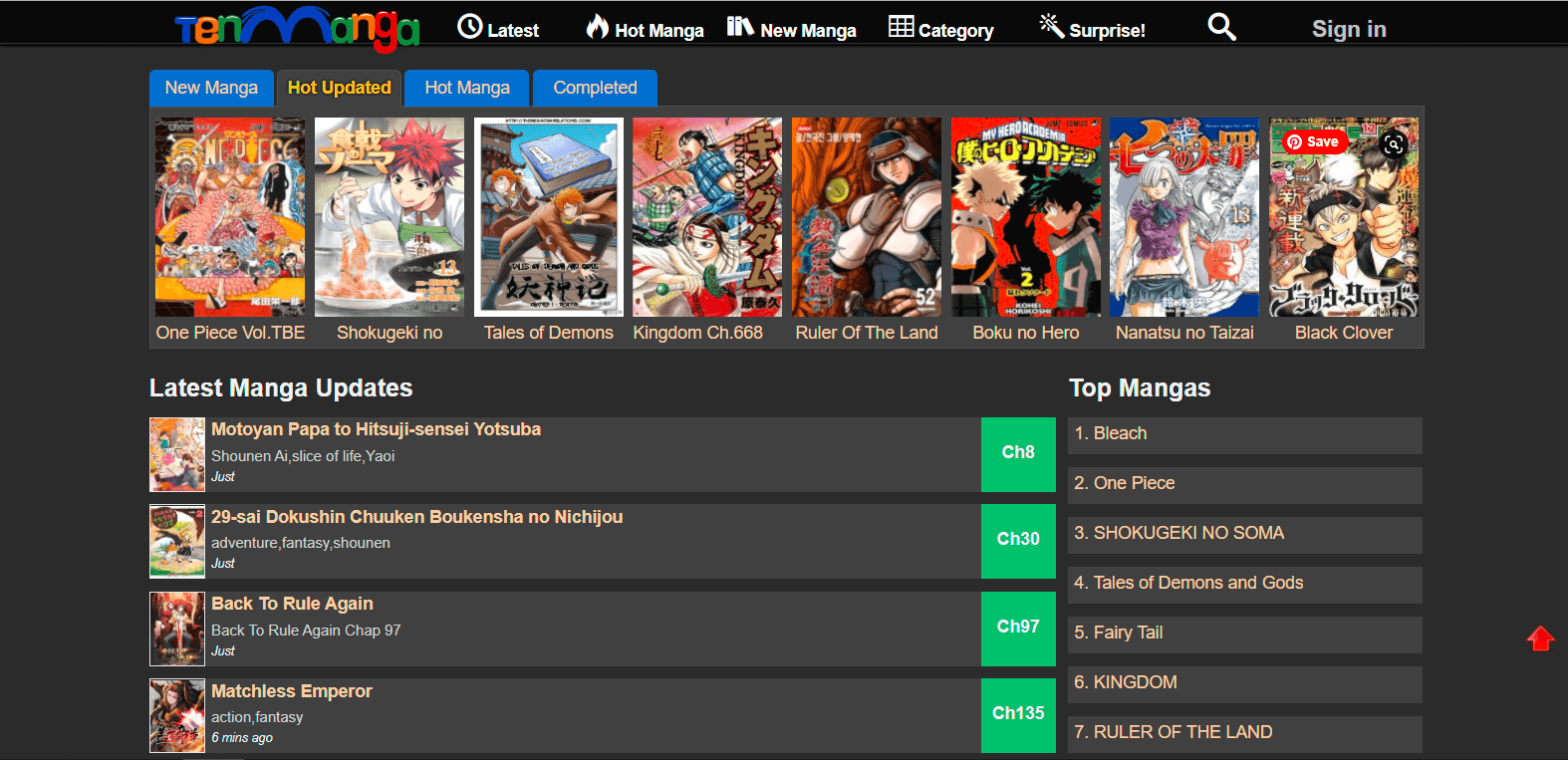This screenshot has width=1568, height=760.
Task: Open the Shokugeki no cover thumbnail
Action: [x=390, y=217]
